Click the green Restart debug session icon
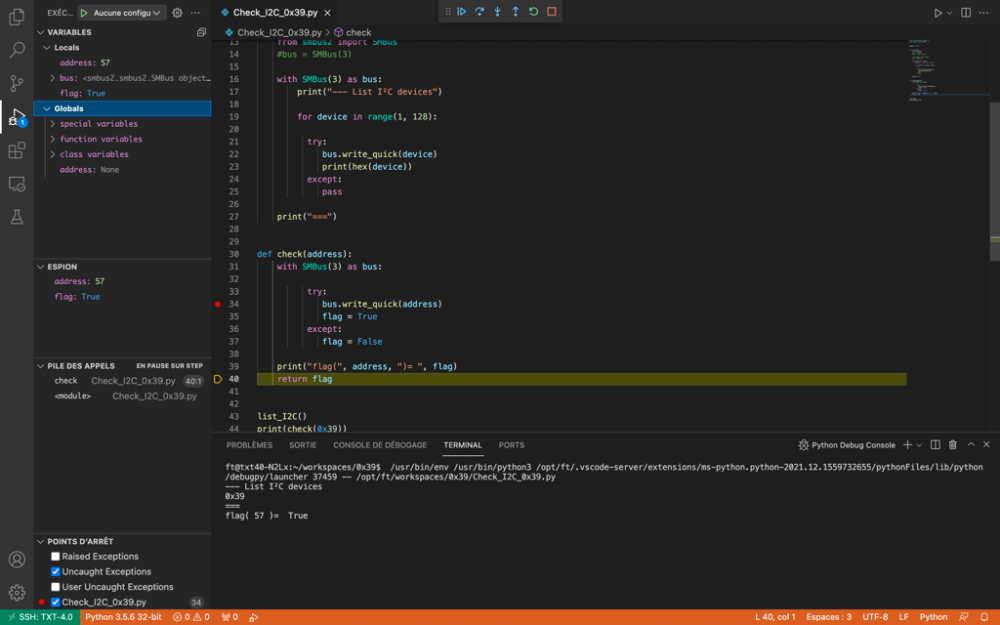The width and height of the screenshot is (1000, 625). coord(533,11)
